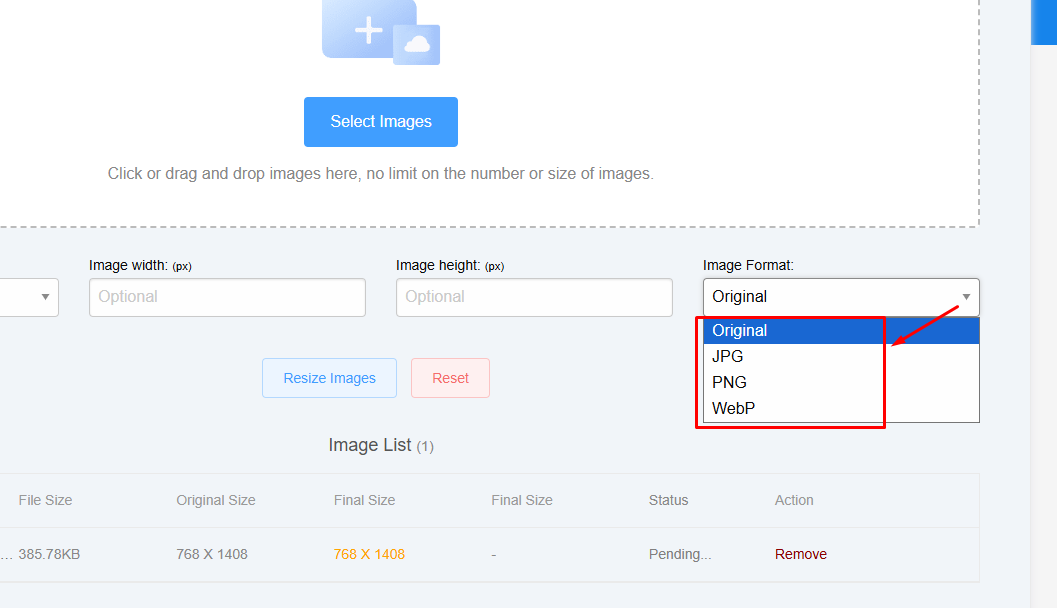Click the page scrollbar thumb

tap(1044, 20)
